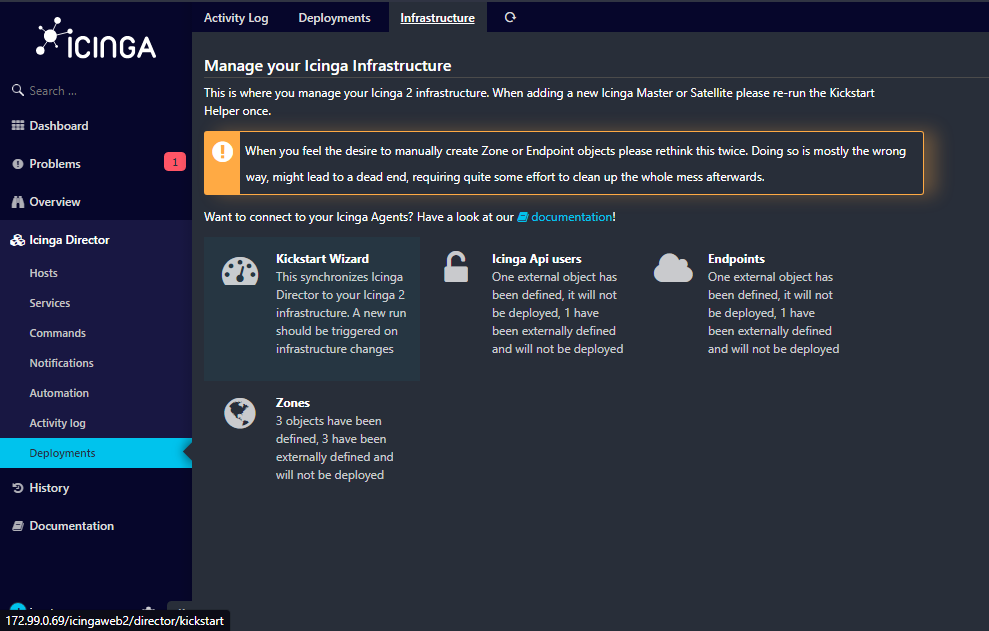Switch to the Activity Log tab
The width and height of the screenshot is (989, 631).
click(x=236, y=18)
